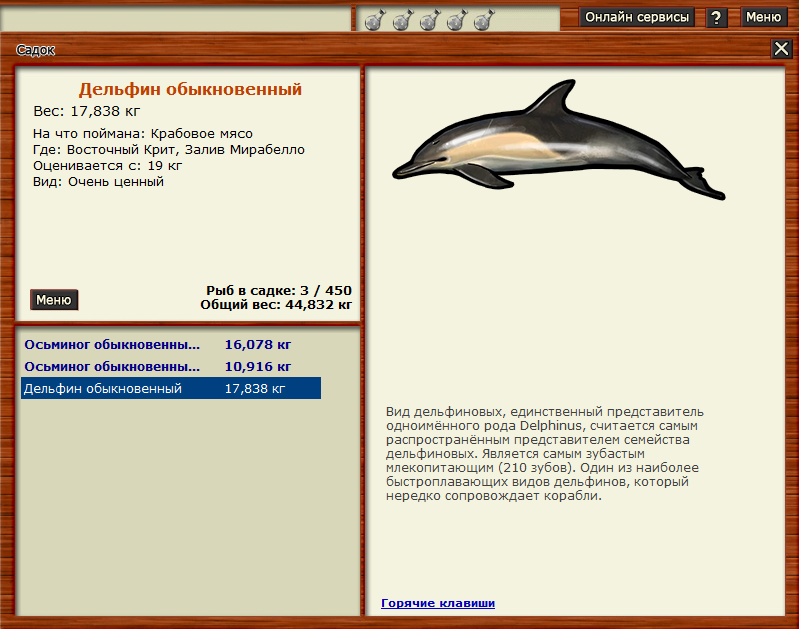Click the Вид: Очень ценный line
Viewport: 799px width, 629px height.
click(98, 182)
